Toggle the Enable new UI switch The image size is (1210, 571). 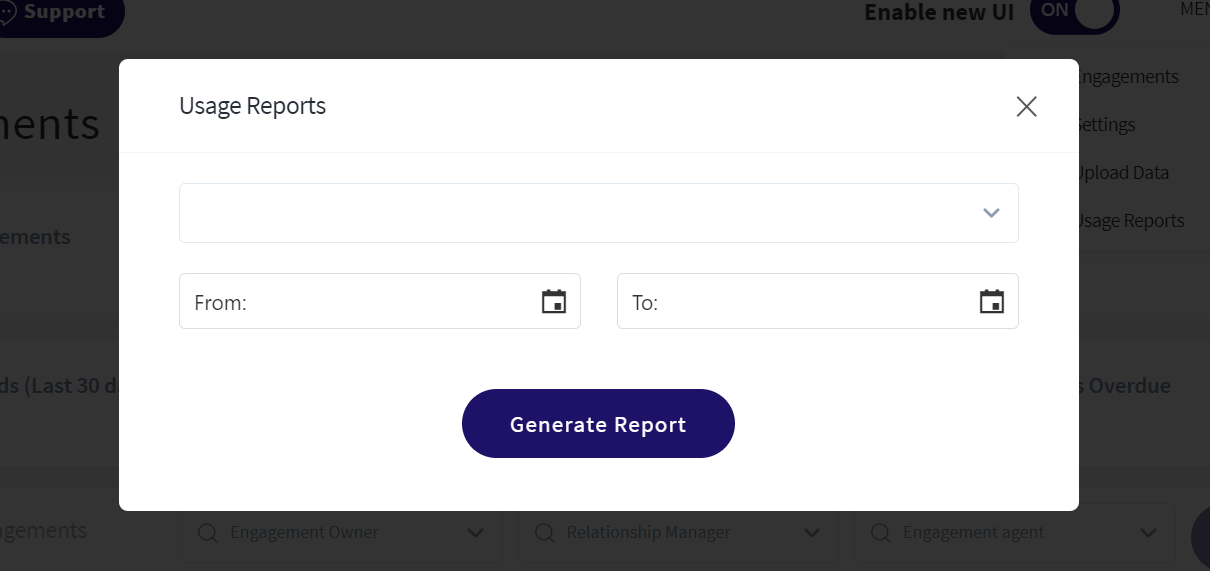point(1074,12)
